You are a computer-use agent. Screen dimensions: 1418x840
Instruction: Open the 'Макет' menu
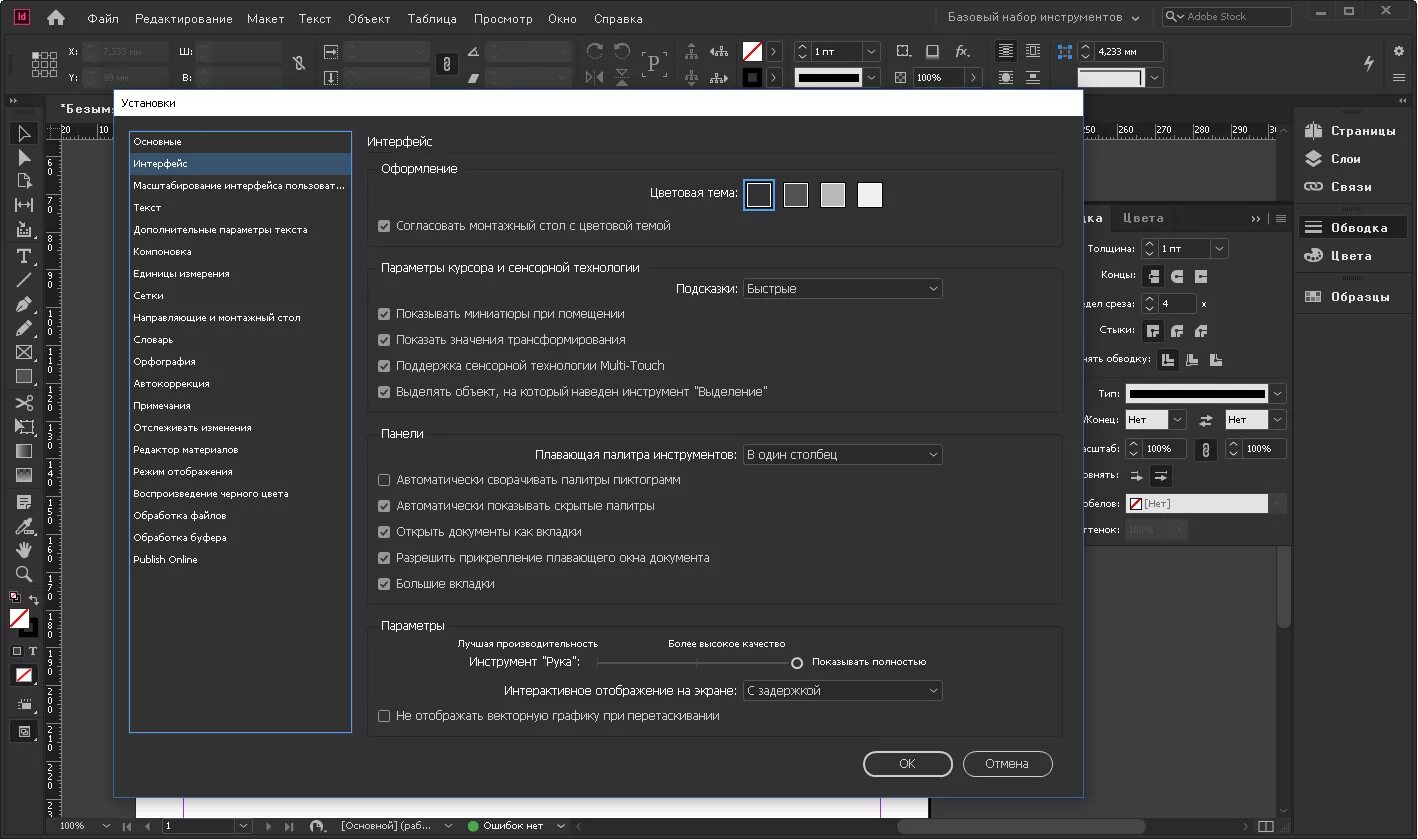tap(265, 18)
